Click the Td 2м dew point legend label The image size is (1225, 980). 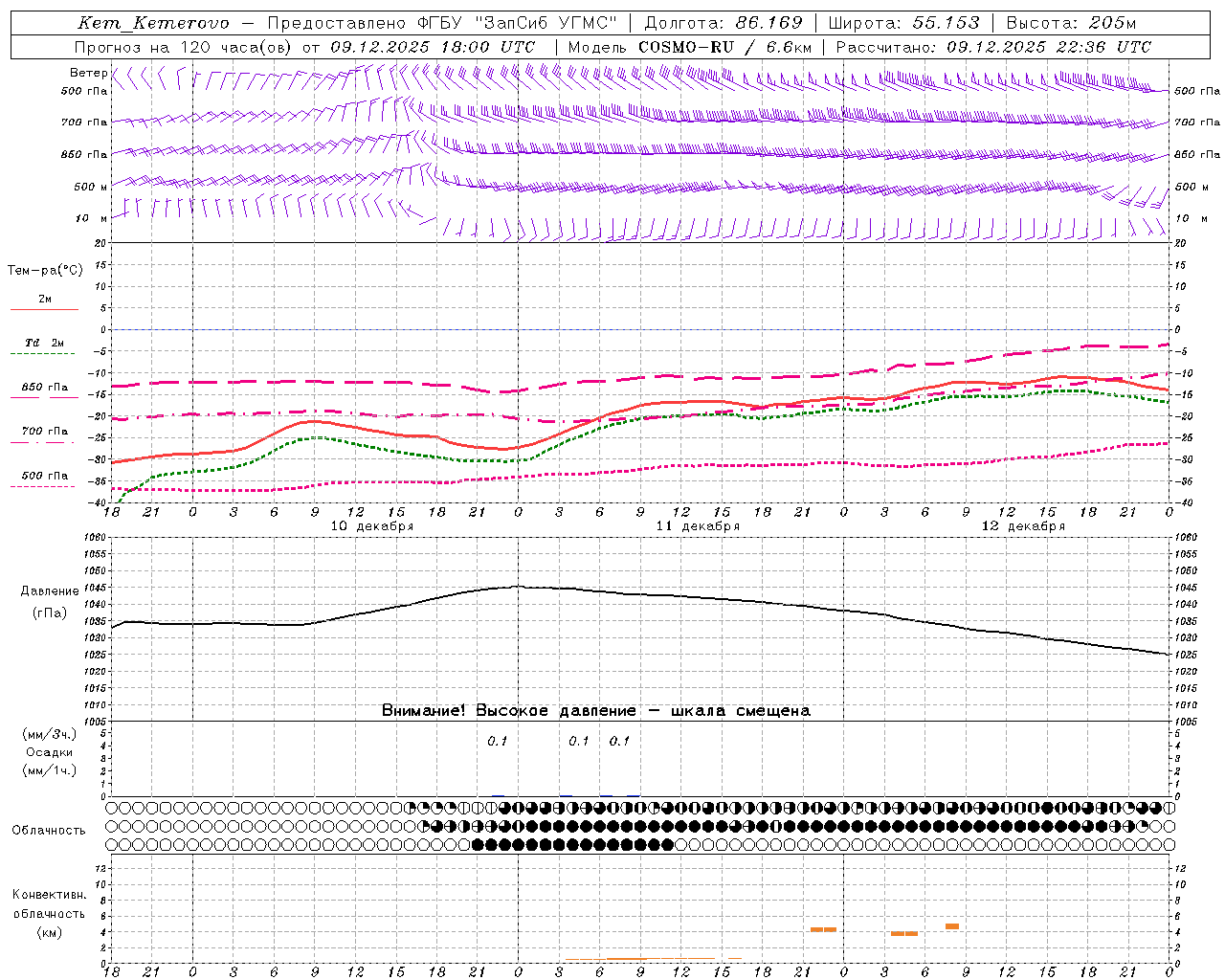45,343
